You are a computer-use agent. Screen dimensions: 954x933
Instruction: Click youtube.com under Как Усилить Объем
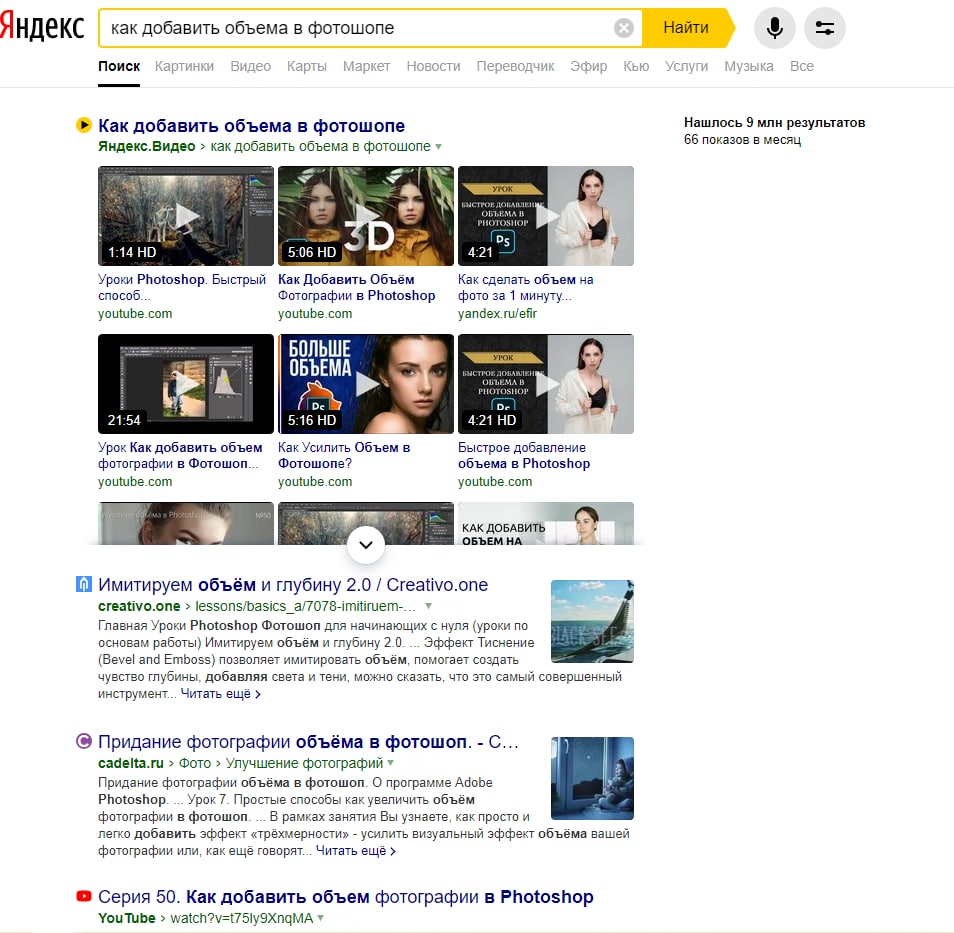pyautogui.click(x=315, y=482)
